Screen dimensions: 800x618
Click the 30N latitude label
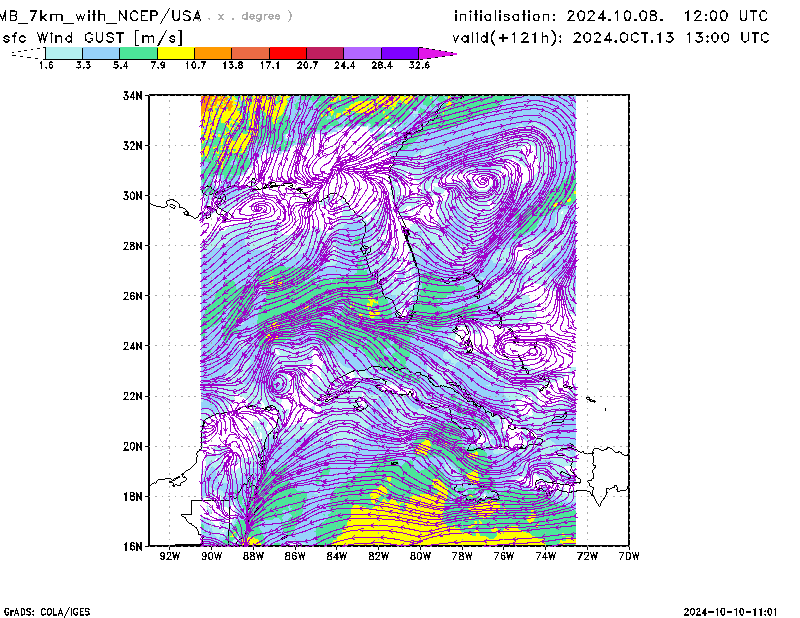coord(133,195)
